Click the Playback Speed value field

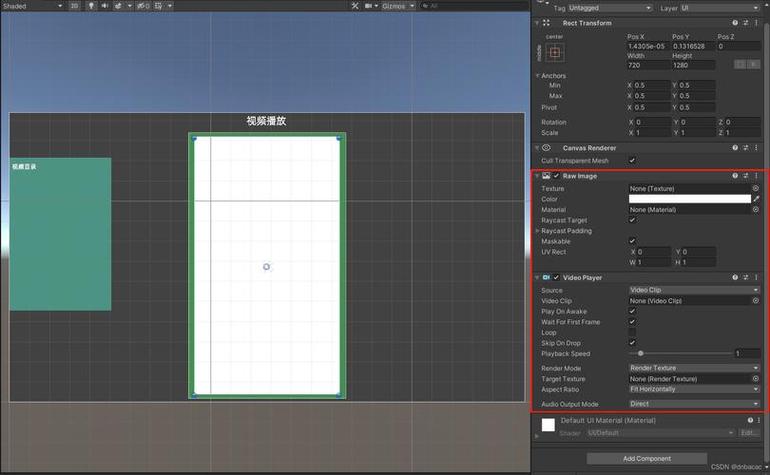pos(747,353)
